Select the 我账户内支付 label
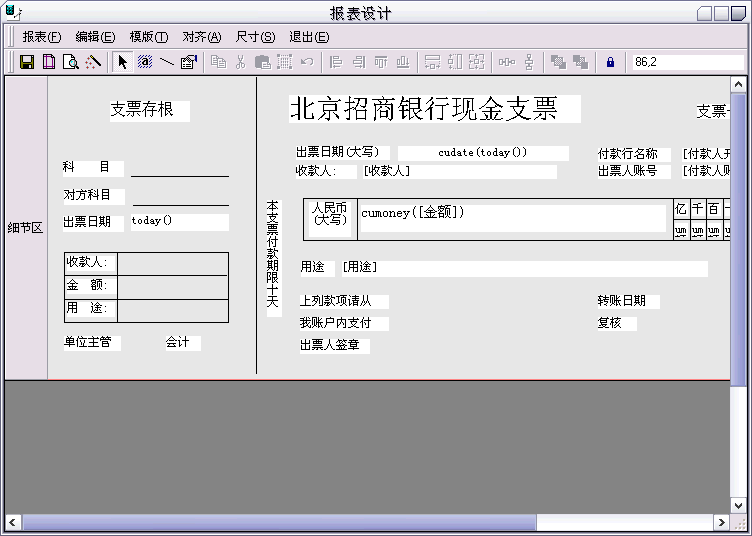This screenshot has height=536, width=752. (x=344, y=324)
